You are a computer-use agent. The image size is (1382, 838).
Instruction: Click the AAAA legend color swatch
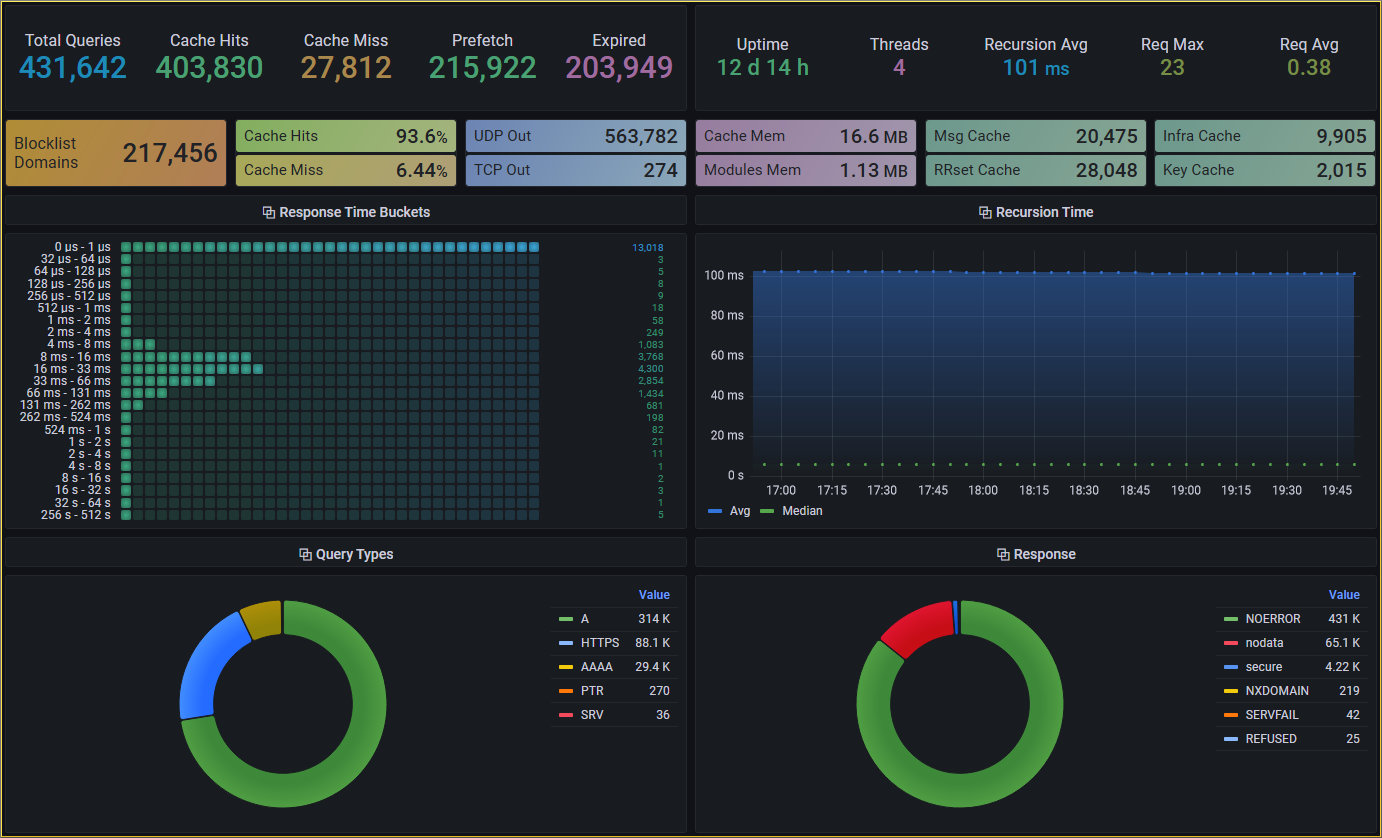click(566, 667)
